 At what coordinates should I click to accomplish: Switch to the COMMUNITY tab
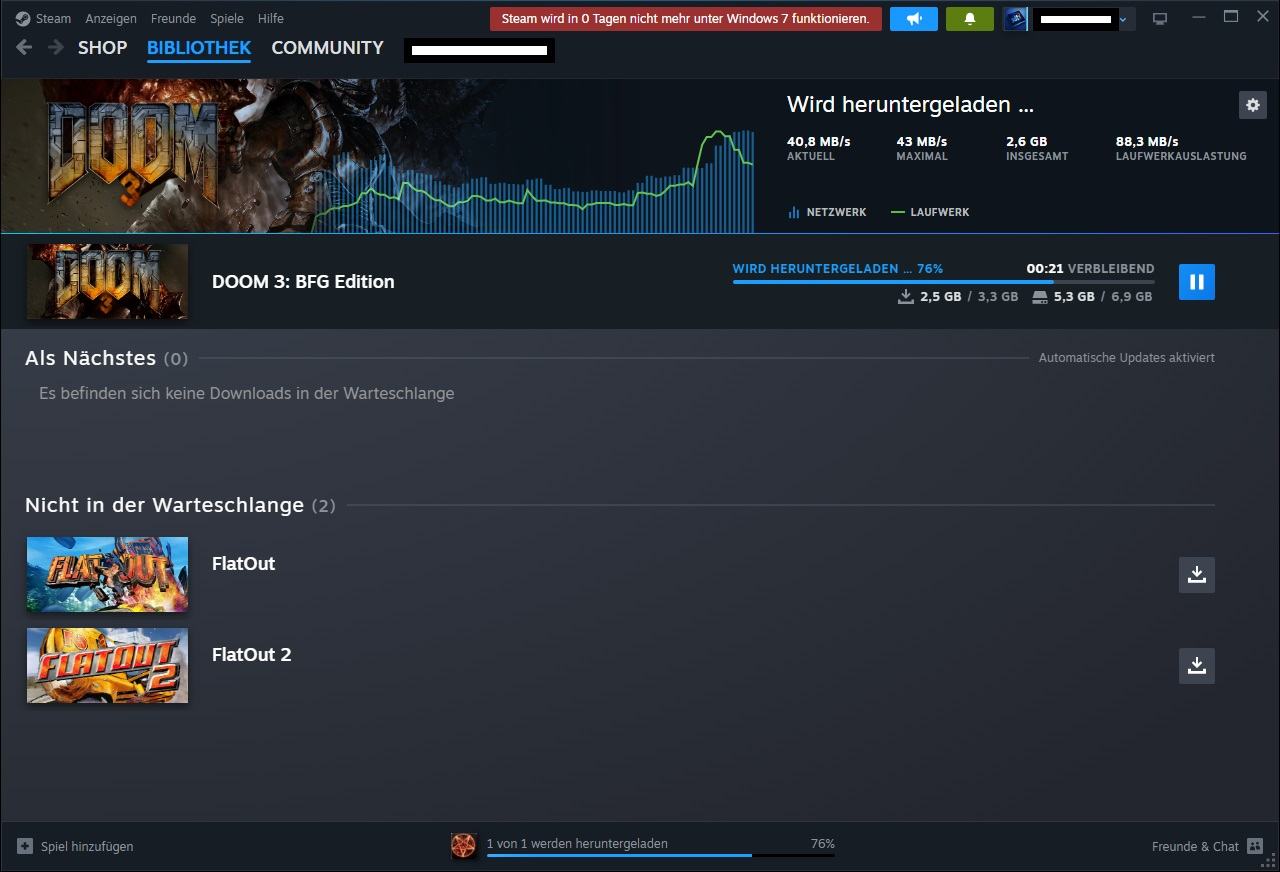point(327,47)
